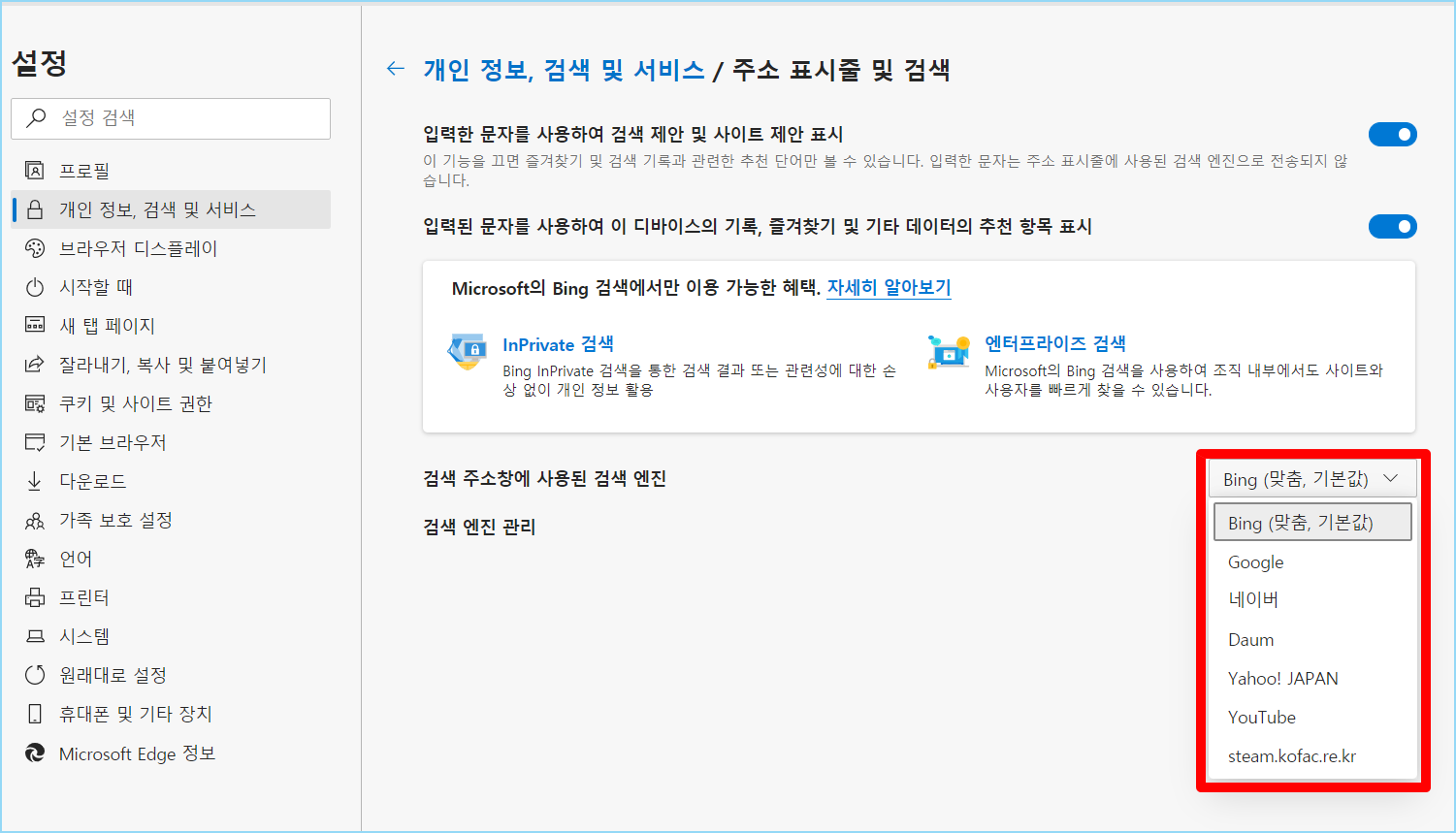This screenshot has height=833, width=1456.
Task: Toggle search and site suggestions switch
Action: (x=1392, y=134)
